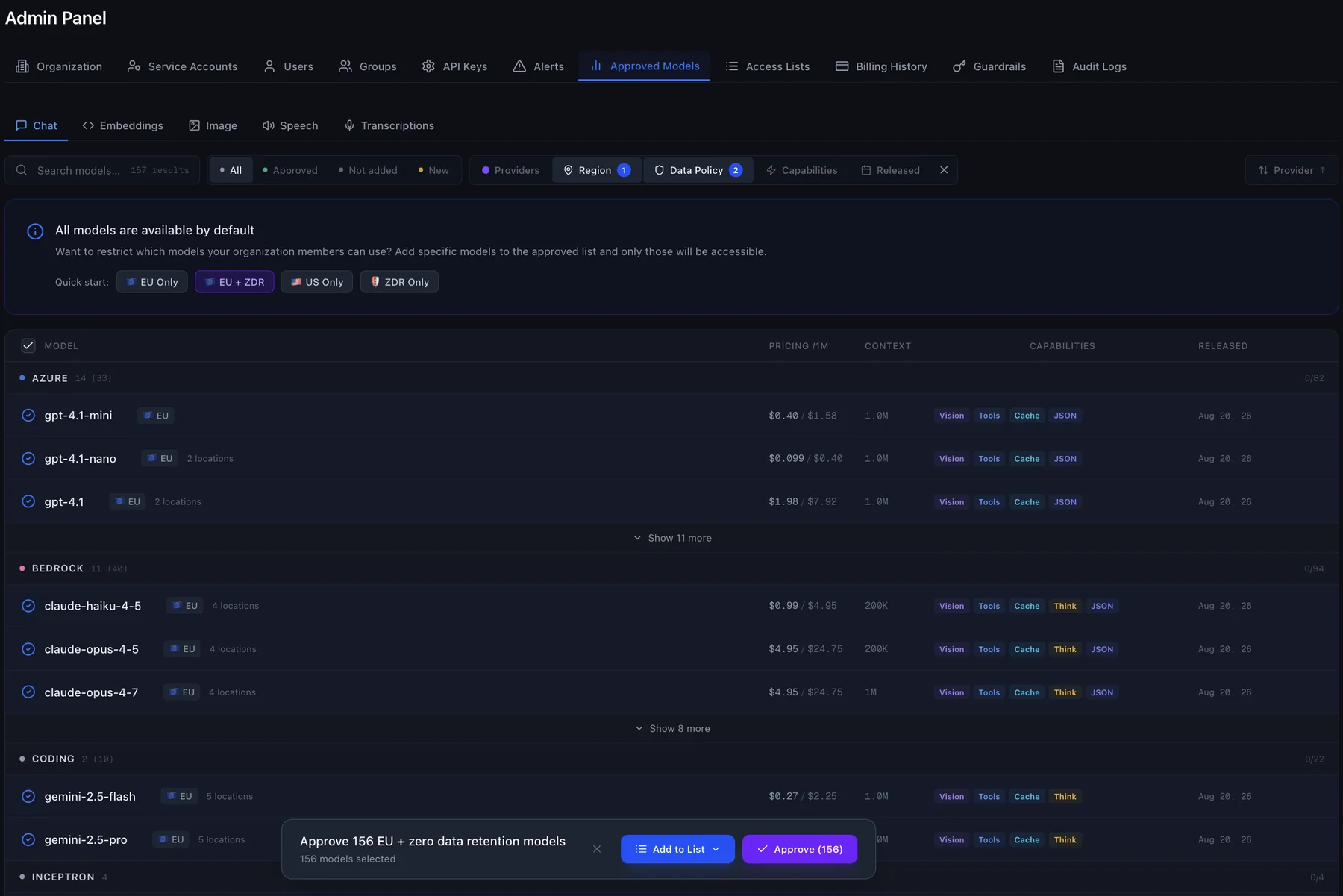Viewport: 1343px width, 896px height.
Task: Click the search magnifier icon
Action: (22, 170)
